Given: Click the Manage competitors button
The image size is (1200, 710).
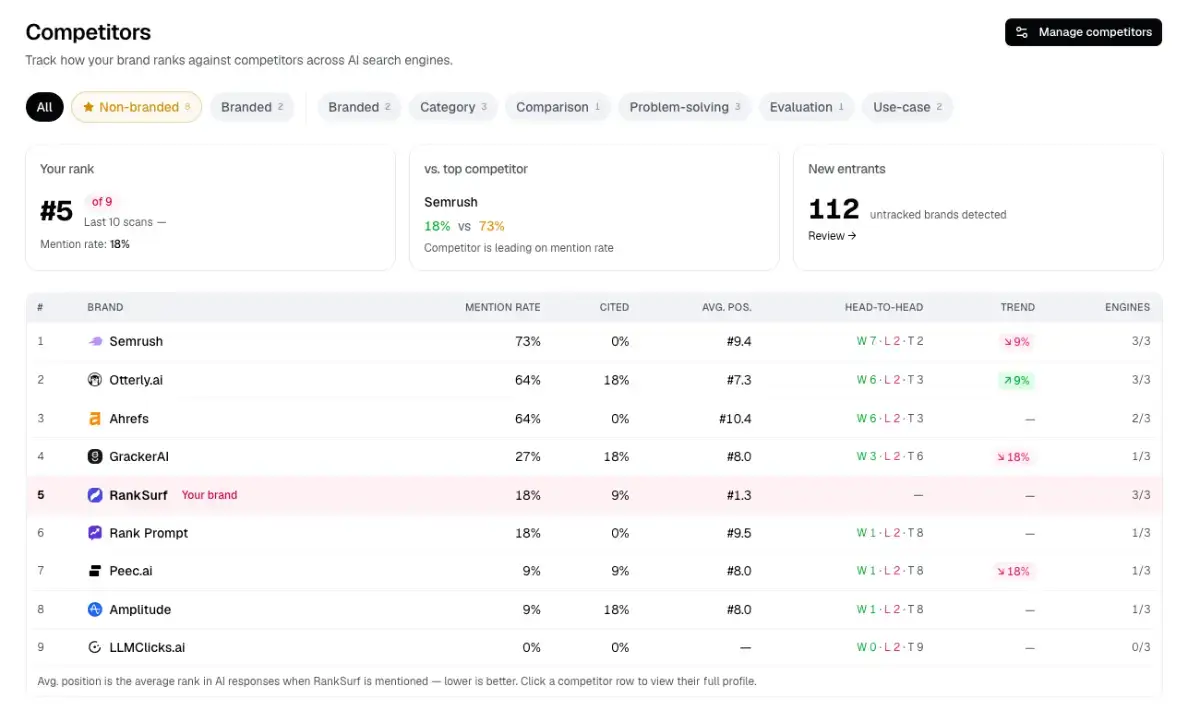Looking at the screenshot, I should [1083, 32].
